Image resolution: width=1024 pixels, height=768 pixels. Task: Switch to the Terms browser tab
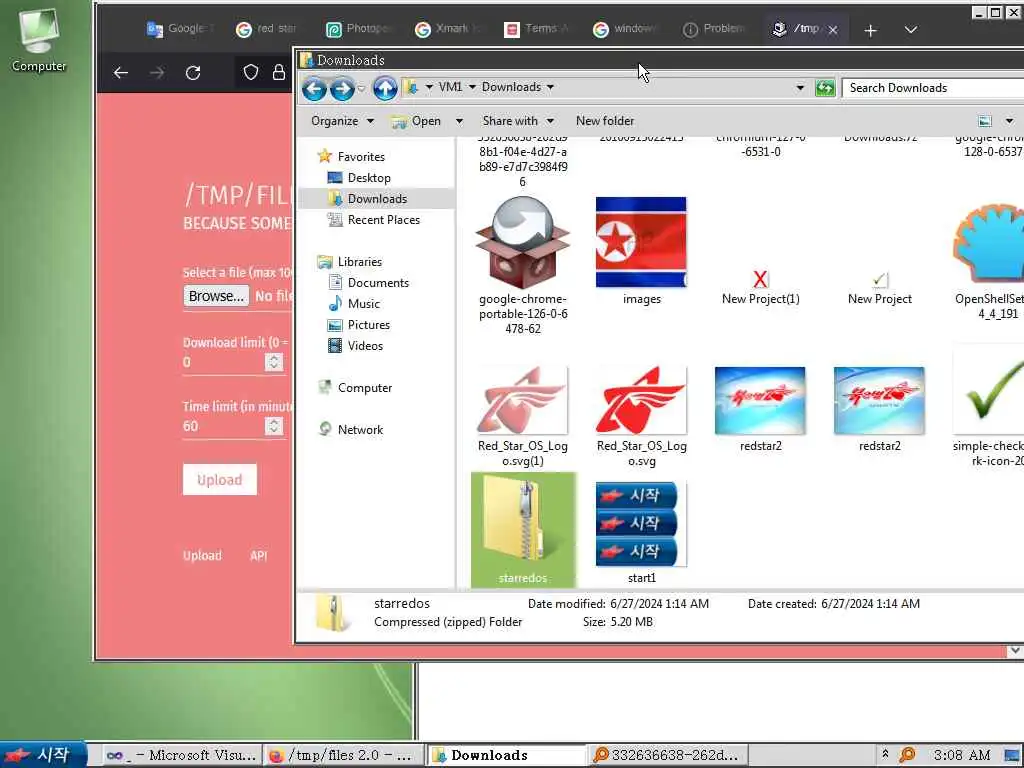click(537, 29)
